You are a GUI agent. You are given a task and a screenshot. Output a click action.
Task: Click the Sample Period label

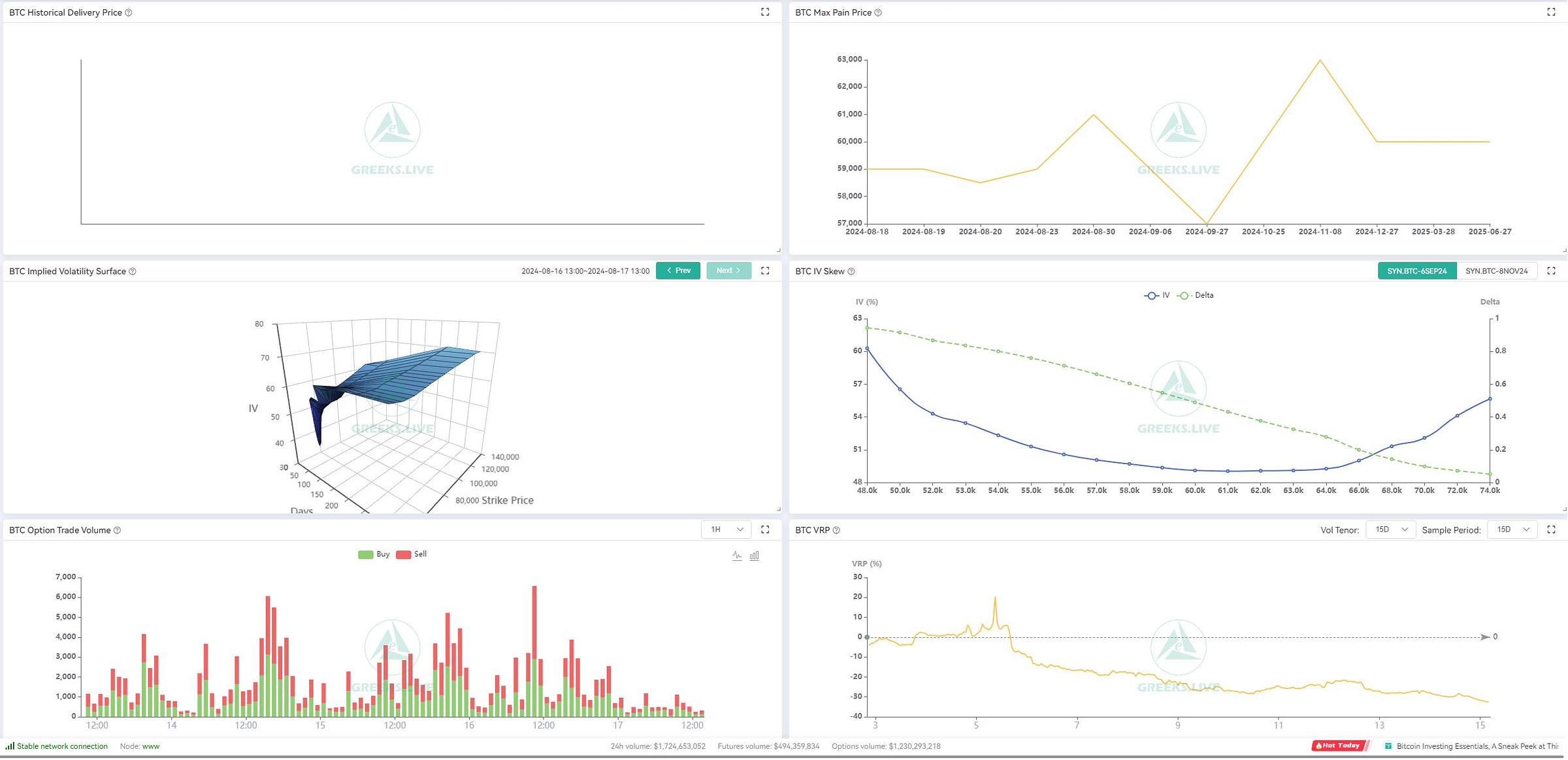pyautogui.click(x=1451, y=530)
